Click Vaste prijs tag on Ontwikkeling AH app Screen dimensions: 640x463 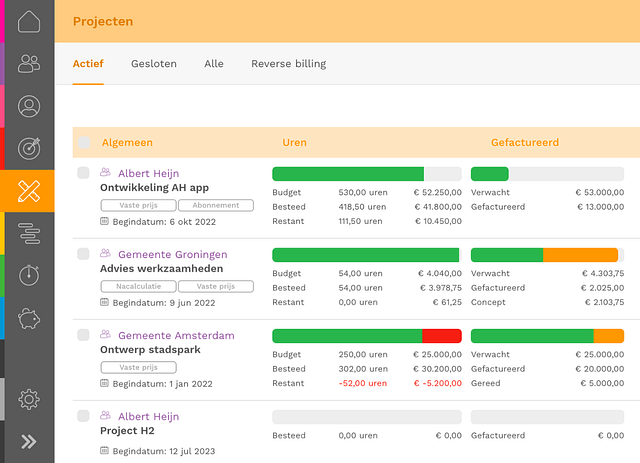138,205
